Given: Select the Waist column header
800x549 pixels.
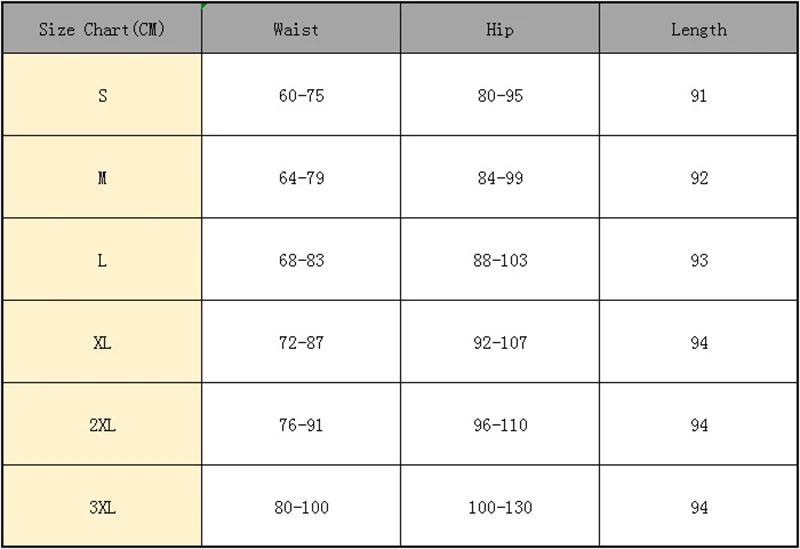Looking at the screenshot, I should [301, 28].
